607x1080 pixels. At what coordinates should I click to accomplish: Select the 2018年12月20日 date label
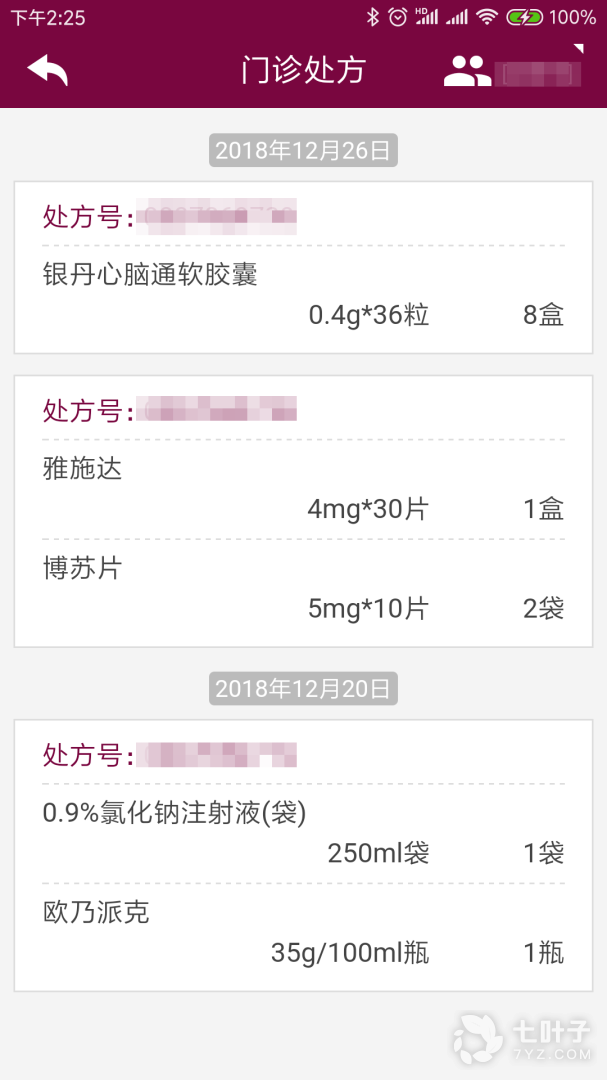(303, 688)
